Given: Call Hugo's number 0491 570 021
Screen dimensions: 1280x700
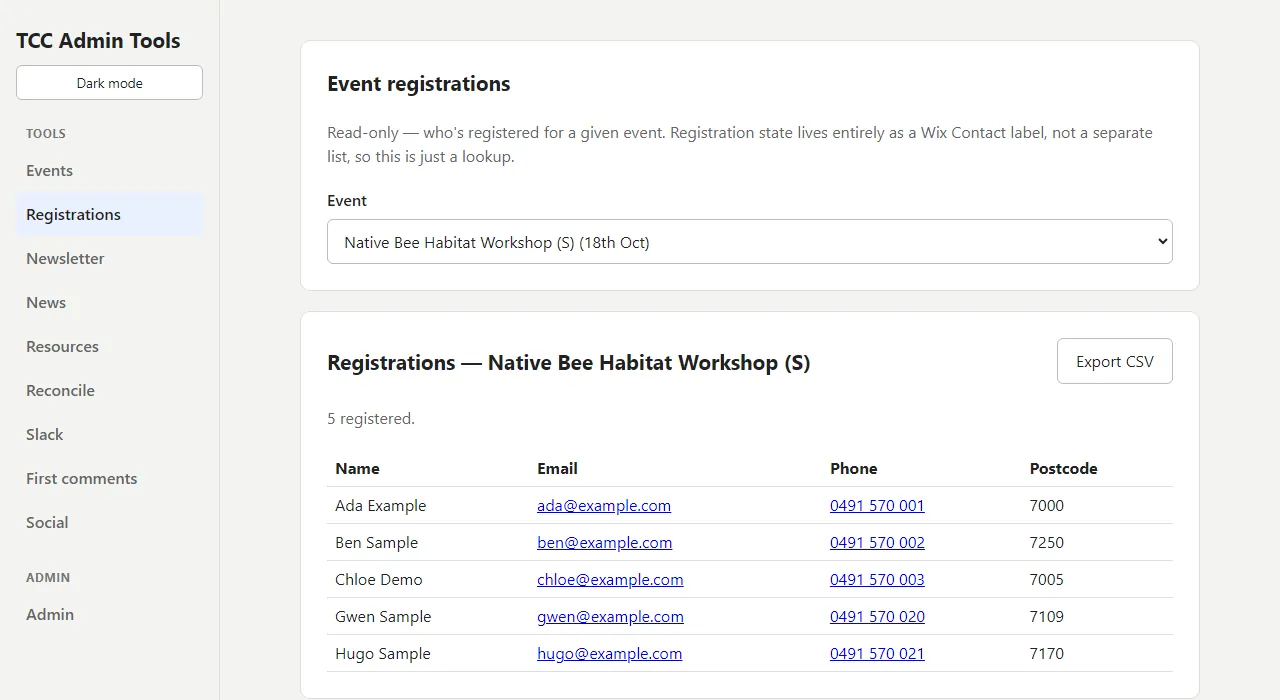Looking at the screenshot, I should (877, 654).
